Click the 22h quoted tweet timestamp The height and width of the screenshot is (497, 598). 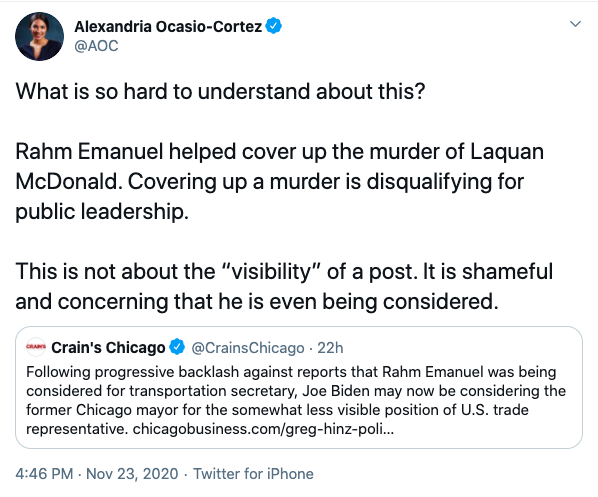[x=330, y=348]
